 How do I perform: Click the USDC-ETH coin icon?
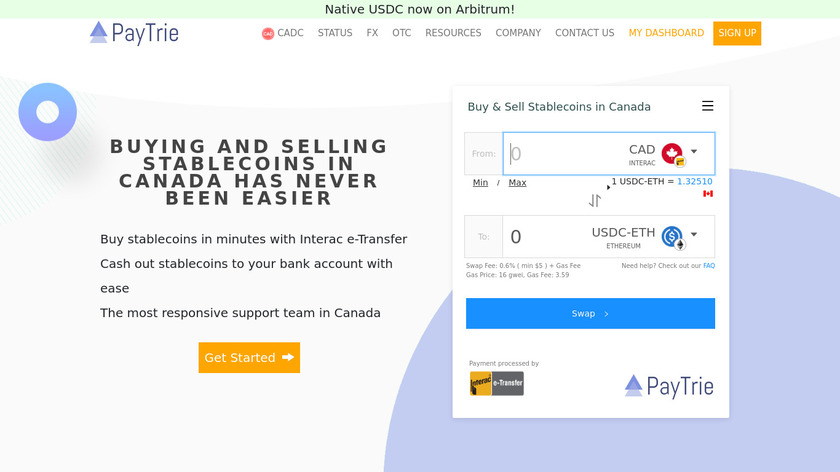click(x=672, y=237)
